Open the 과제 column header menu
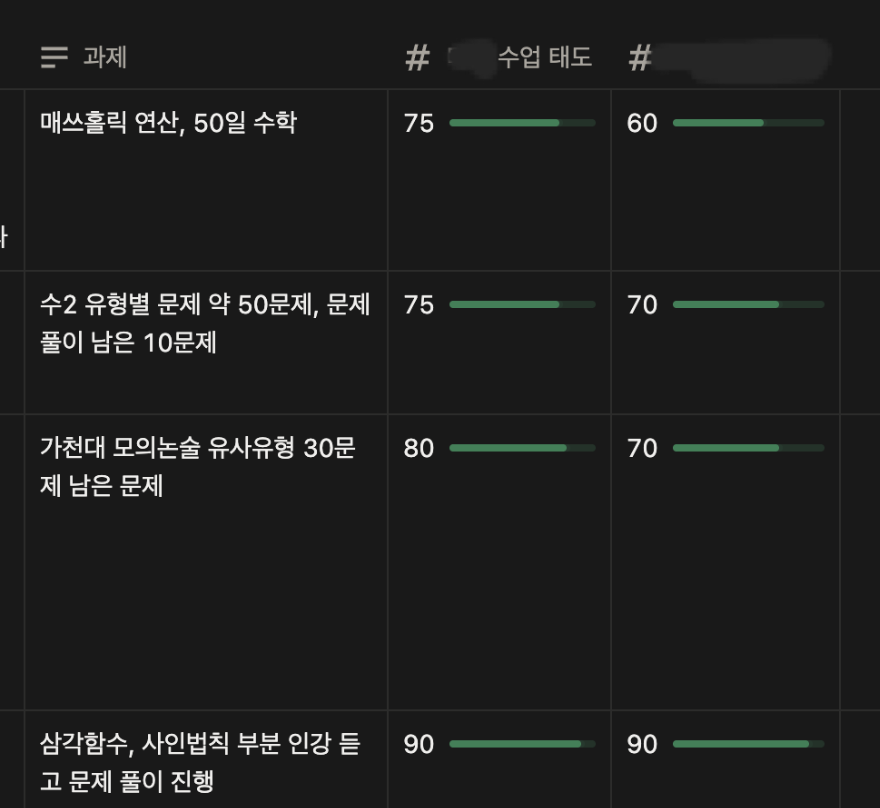The height and width of the screenshot is (808, 880). coord(105,58)
